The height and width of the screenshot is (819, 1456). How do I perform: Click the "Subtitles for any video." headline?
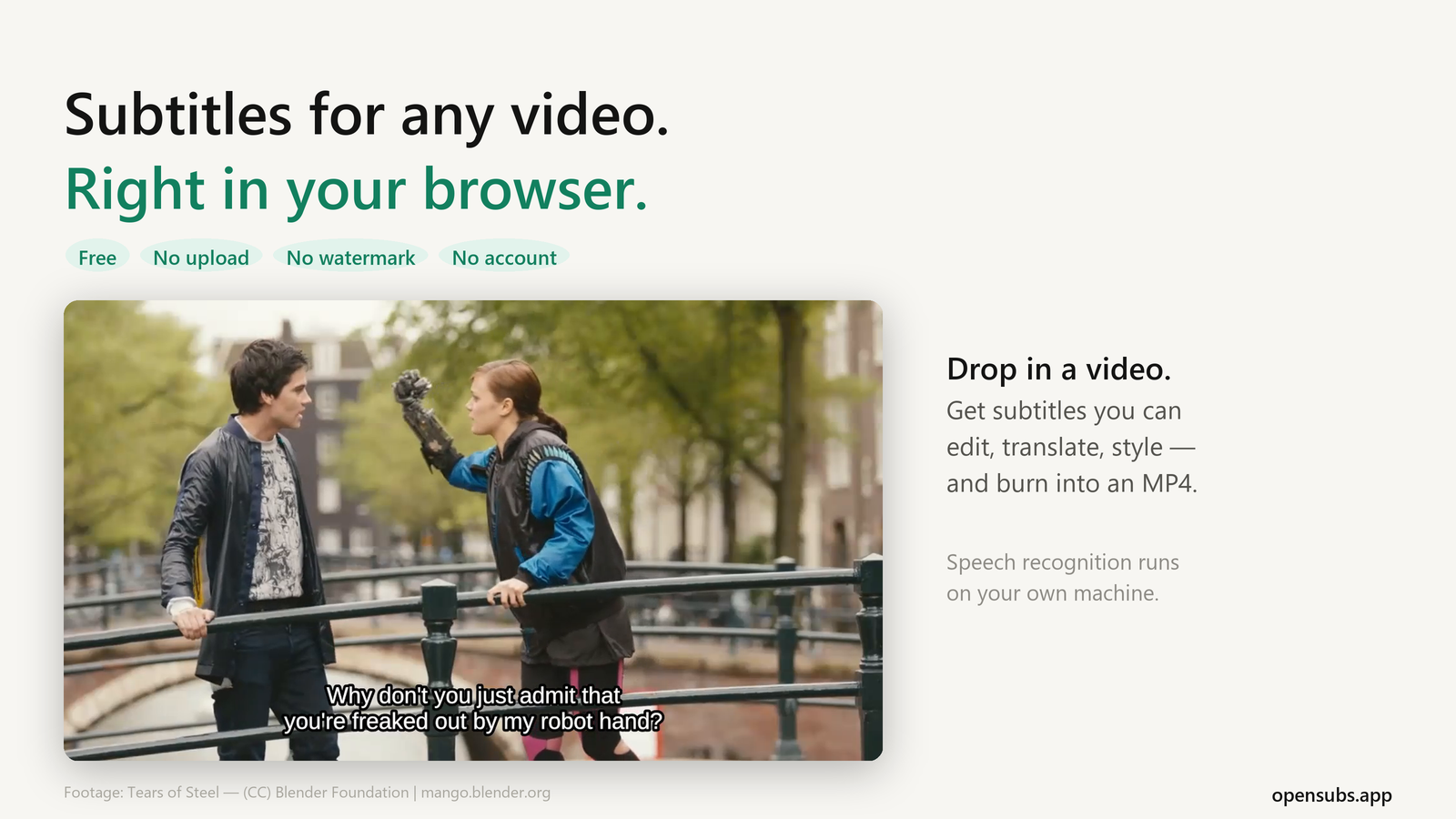tap(367, 116)
